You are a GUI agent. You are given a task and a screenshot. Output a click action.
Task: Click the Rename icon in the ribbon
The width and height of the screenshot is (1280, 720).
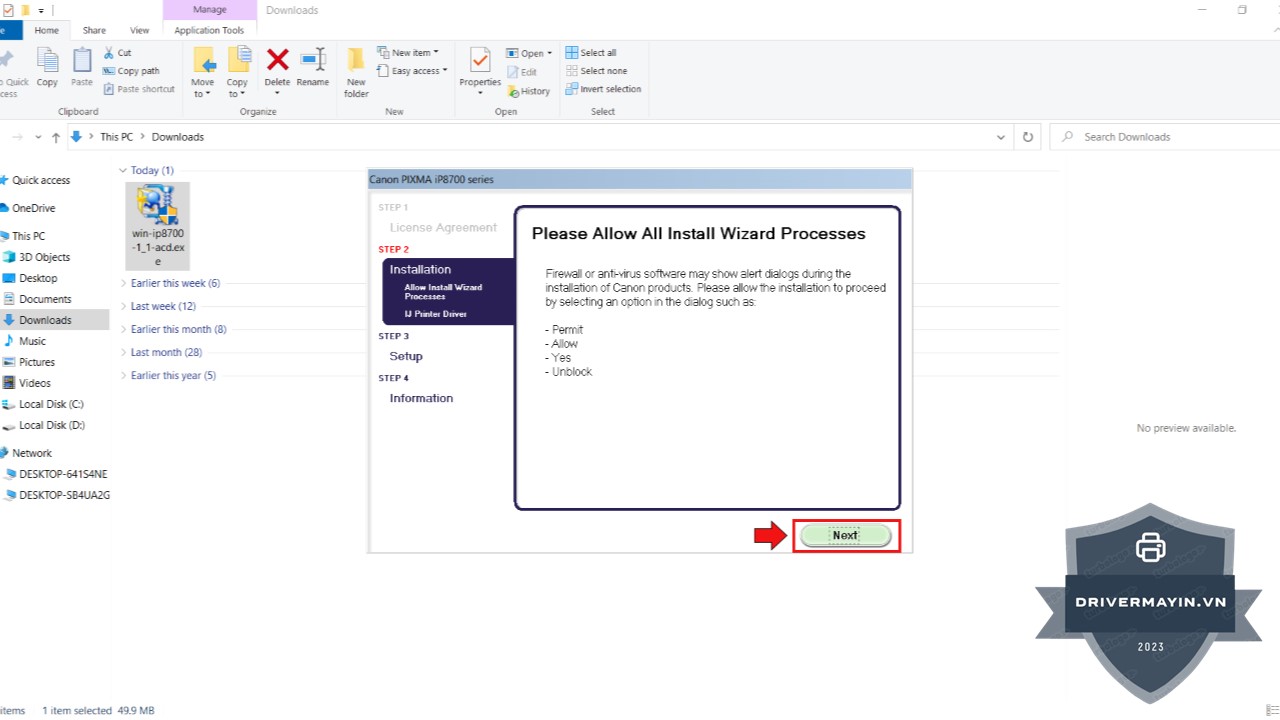click(x=313, y=62)
